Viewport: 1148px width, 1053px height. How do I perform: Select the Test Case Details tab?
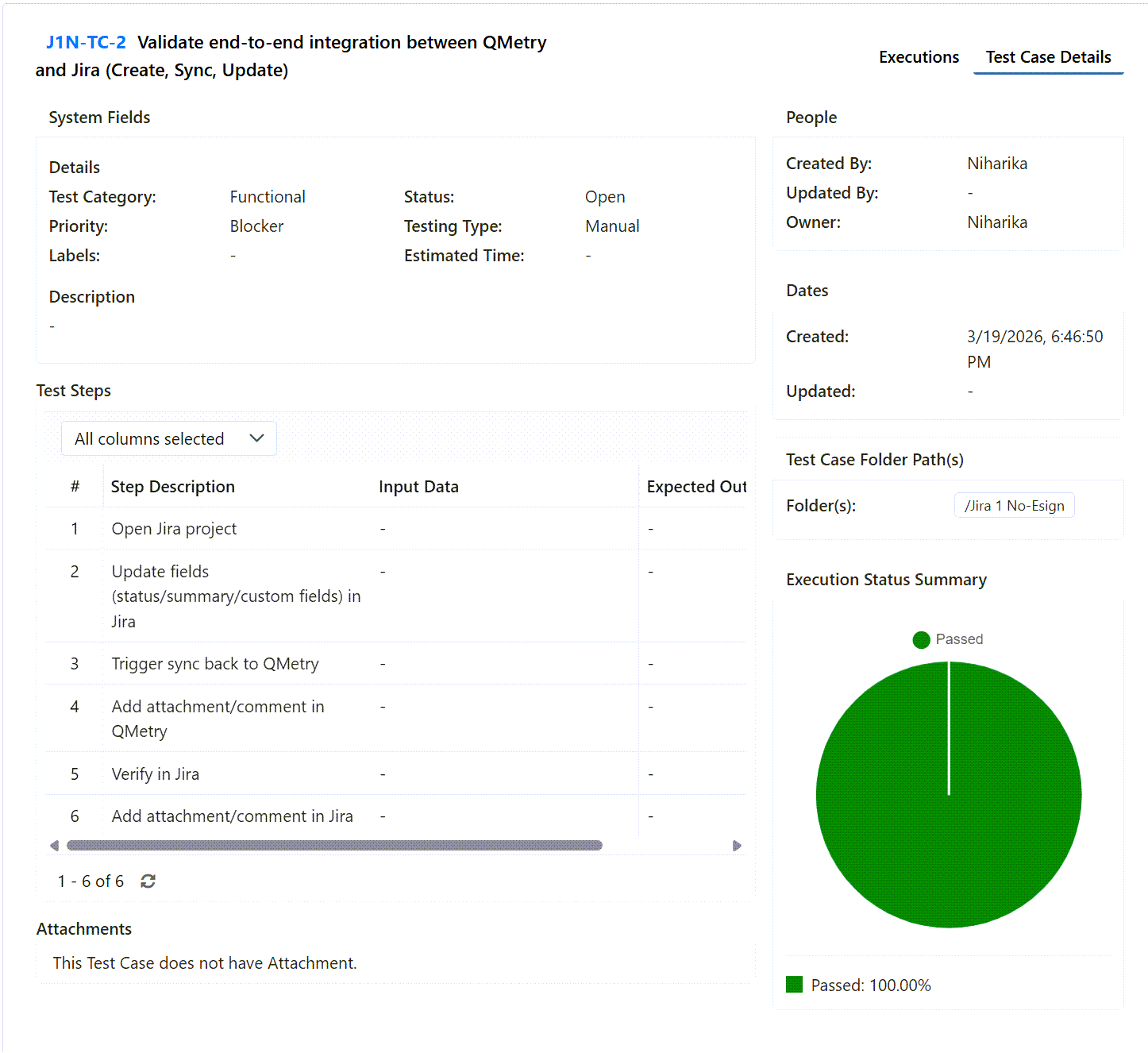pyautogui.click(x=1048, y=57)
